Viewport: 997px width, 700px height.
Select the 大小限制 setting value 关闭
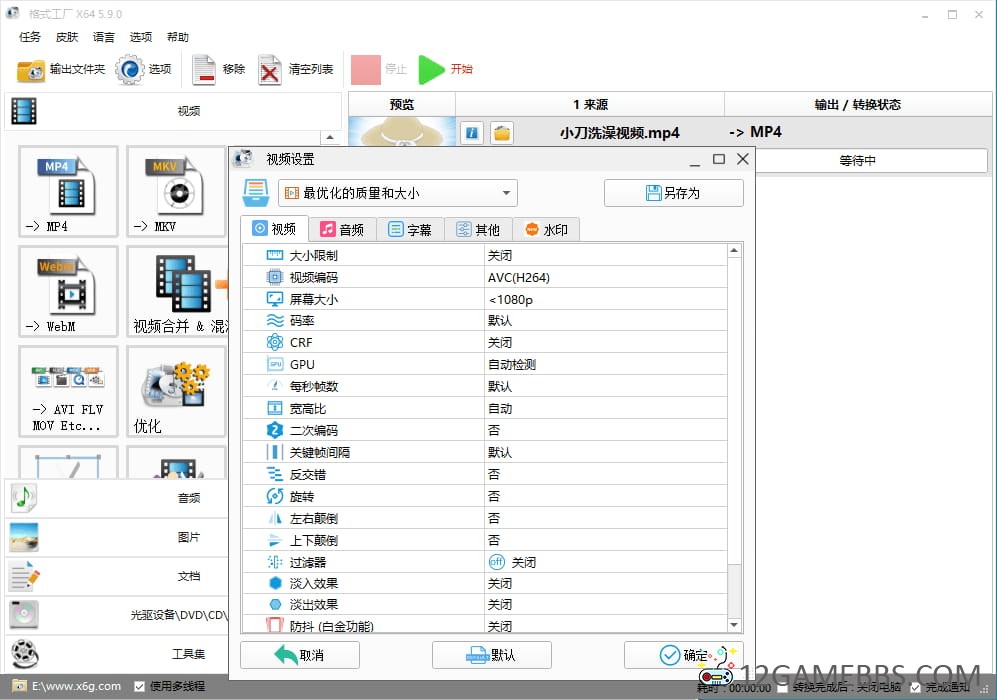[x=606, y=255]
